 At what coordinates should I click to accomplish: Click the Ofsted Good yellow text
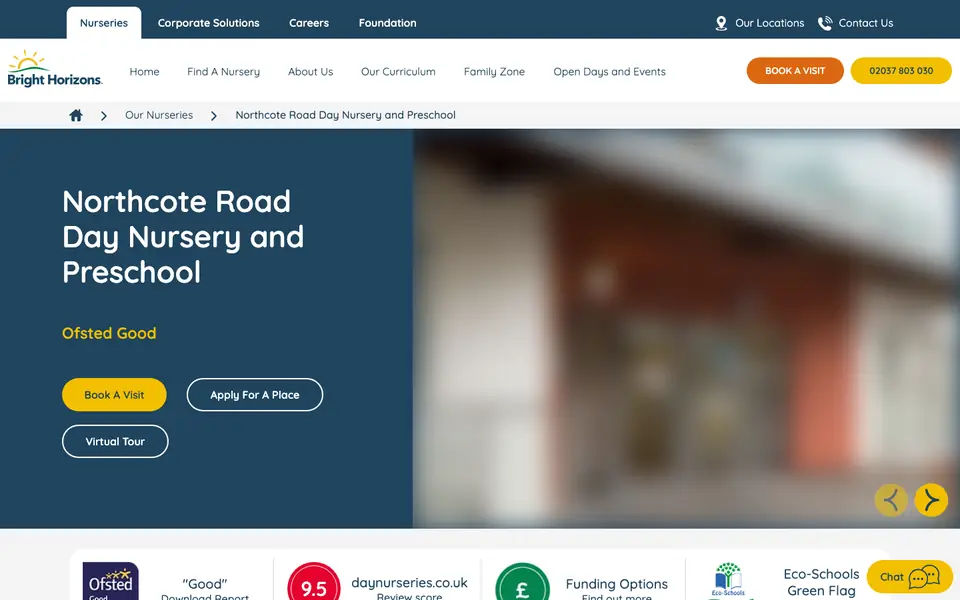tap(109, 333)
